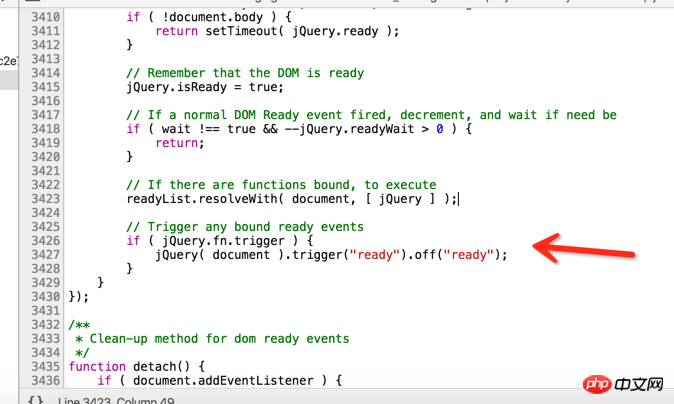The image size is (674, 404).
Task: Click comment 'Remember that the DOM is ready'
Action: (245, 73)
